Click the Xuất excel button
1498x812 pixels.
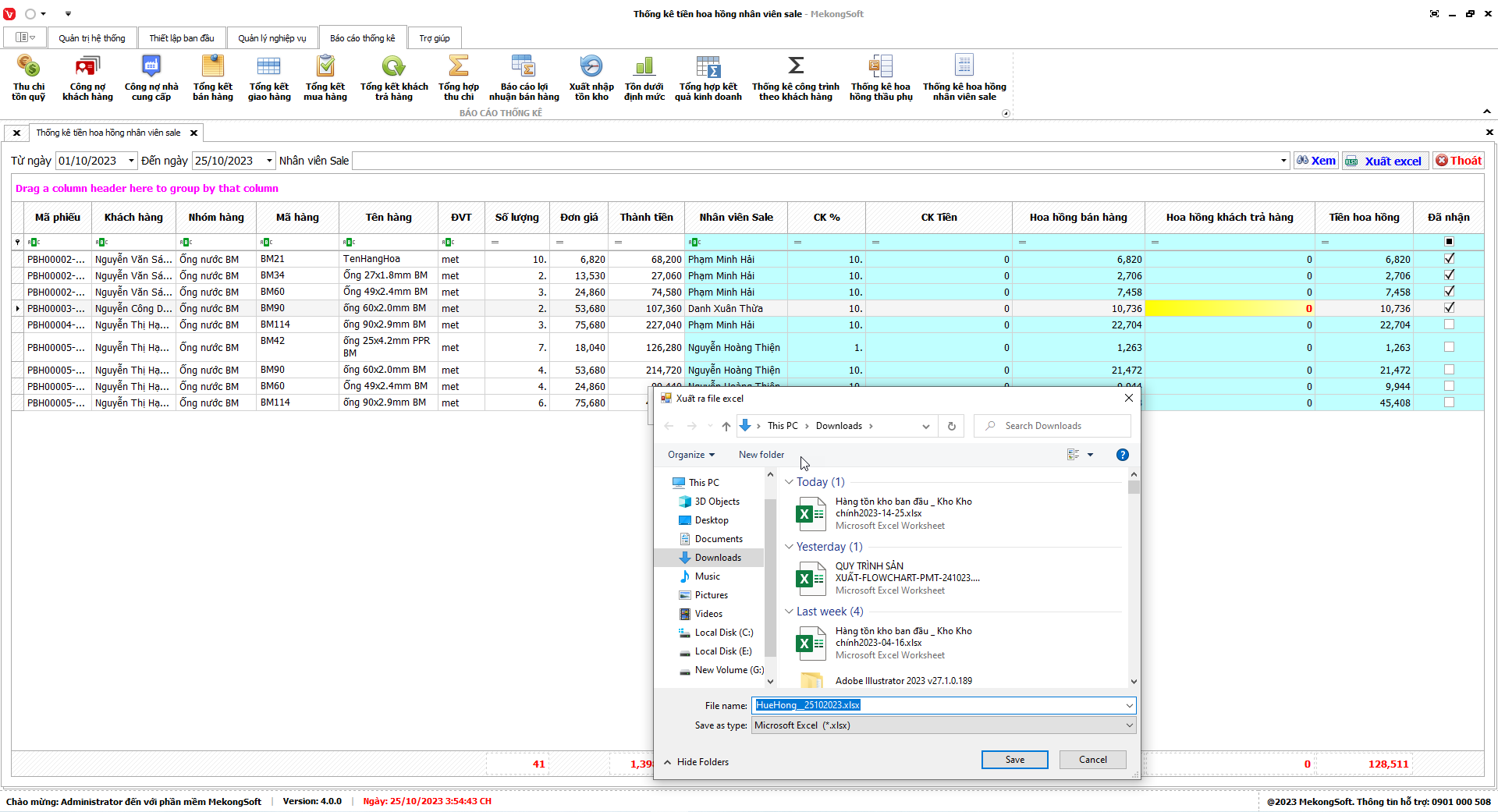1385,161
